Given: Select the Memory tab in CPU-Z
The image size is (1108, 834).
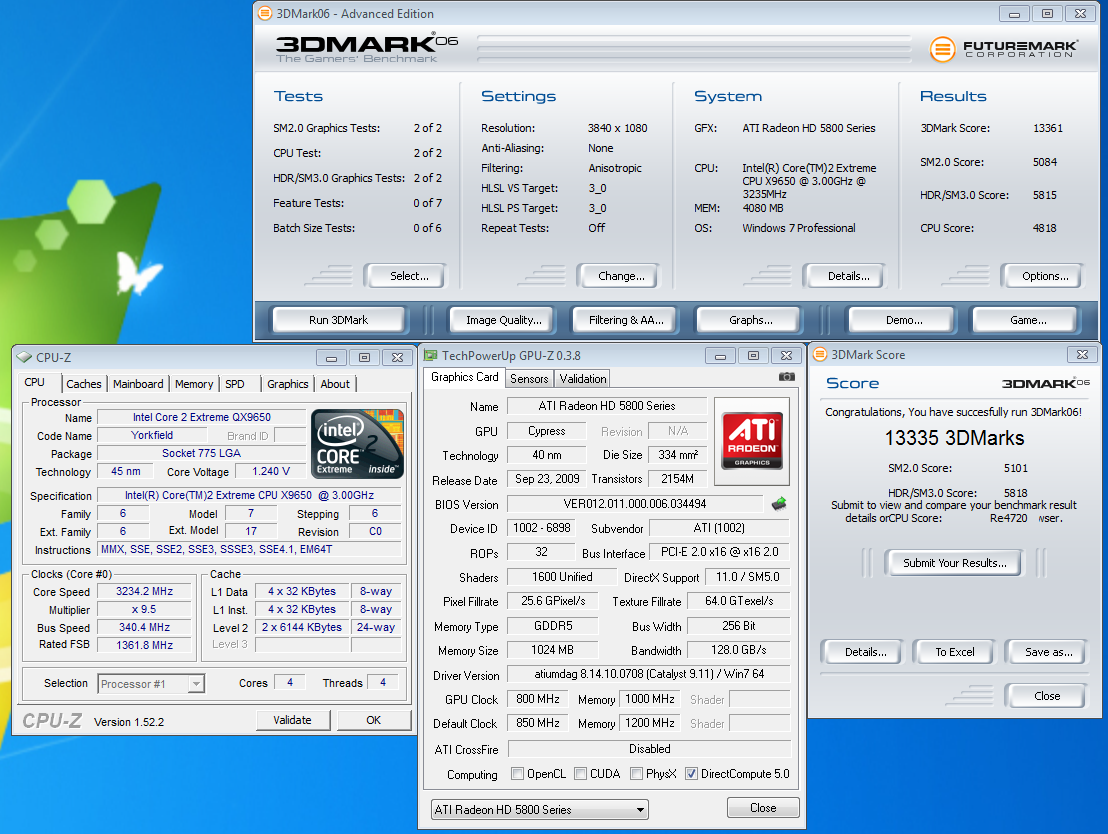Looking at the screenshot, I should click(x=194, y=384).
